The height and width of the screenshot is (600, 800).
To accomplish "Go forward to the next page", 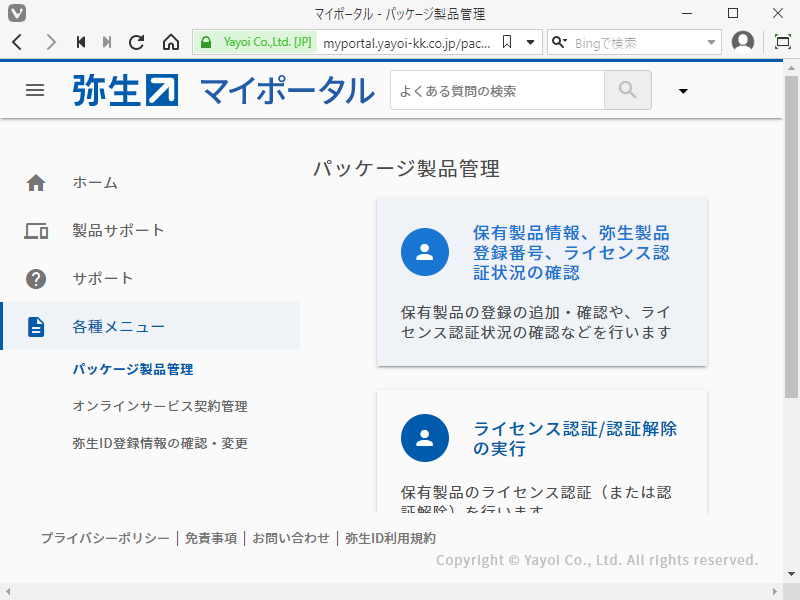I will pos(51,42).
